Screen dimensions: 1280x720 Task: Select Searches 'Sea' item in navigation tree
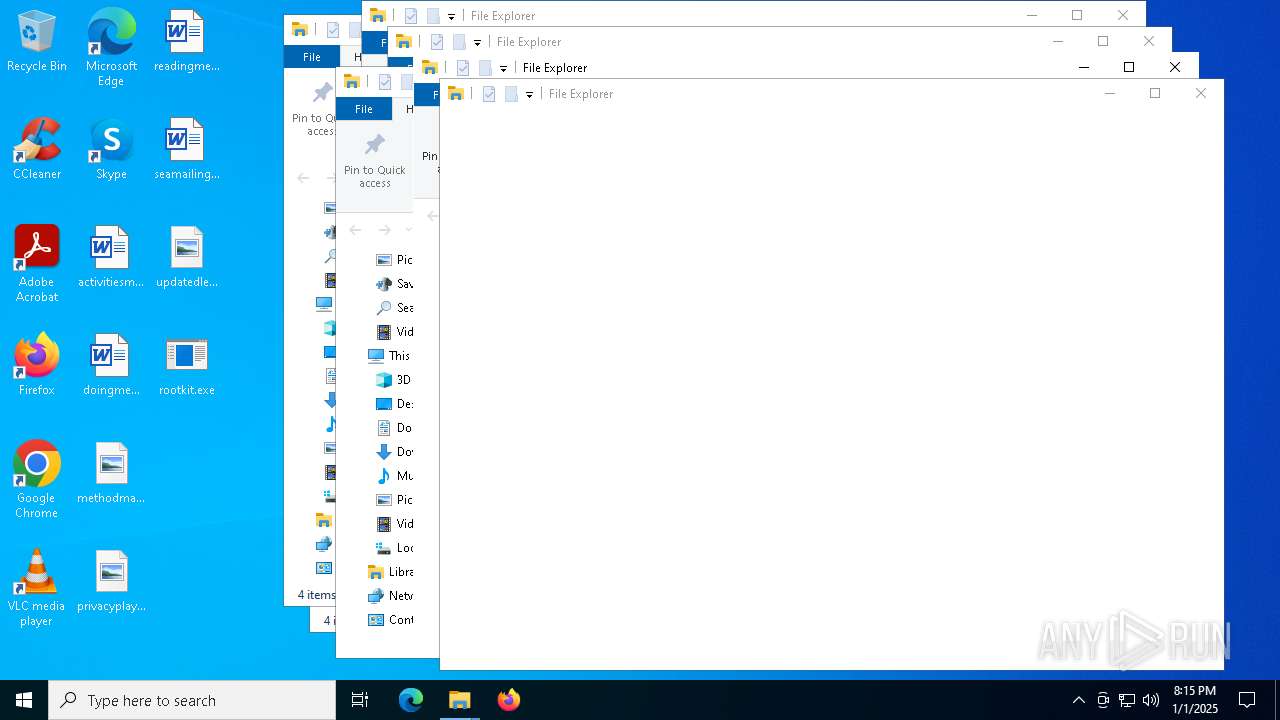click(x=394, y=308)
